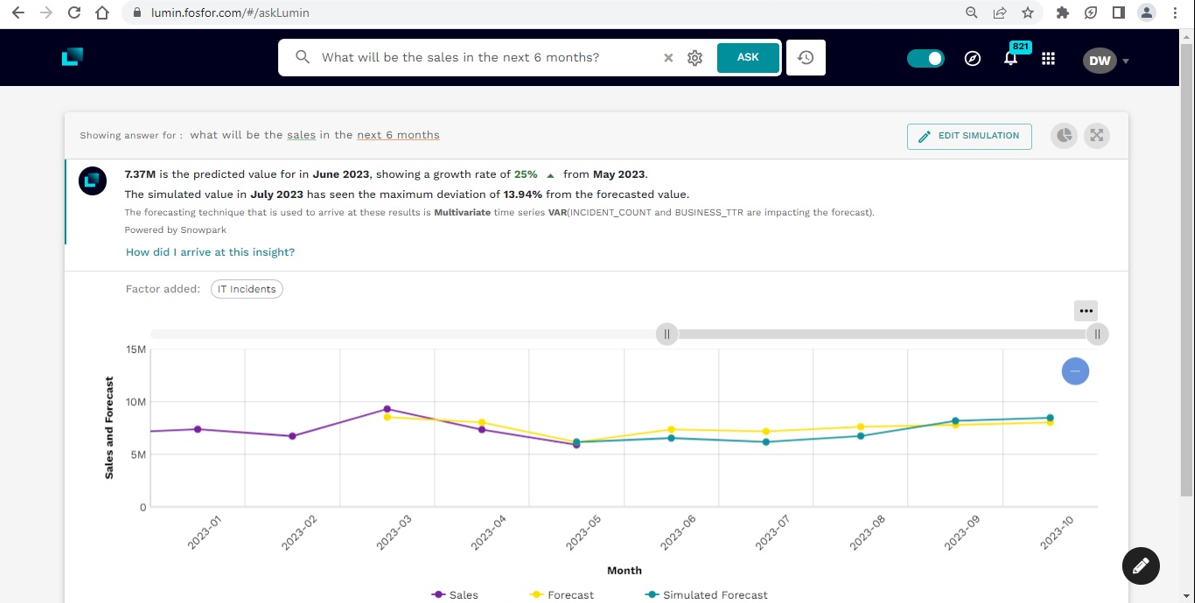
Task: Open the browser three-dot menu
Action: point(1176,13)
